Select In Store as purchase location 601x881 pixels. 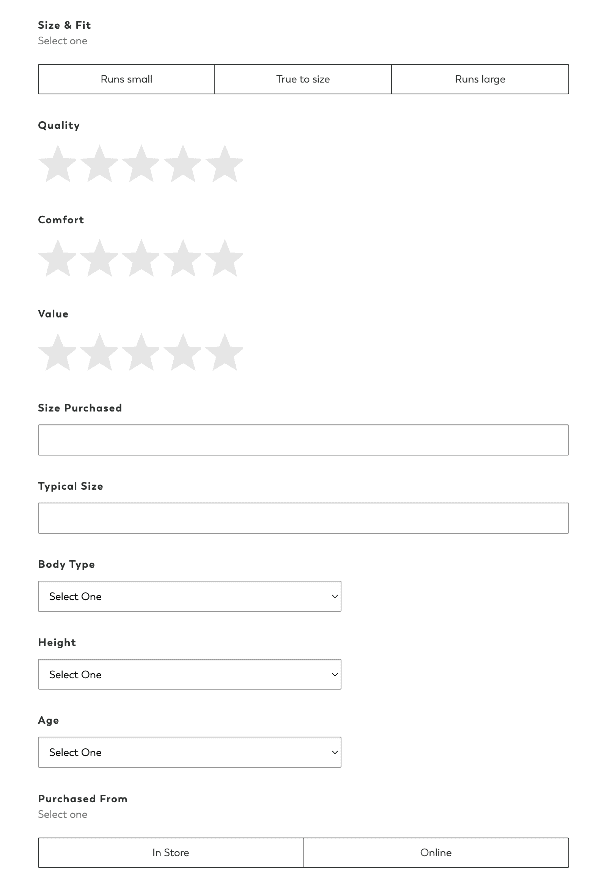pos(171,853)
